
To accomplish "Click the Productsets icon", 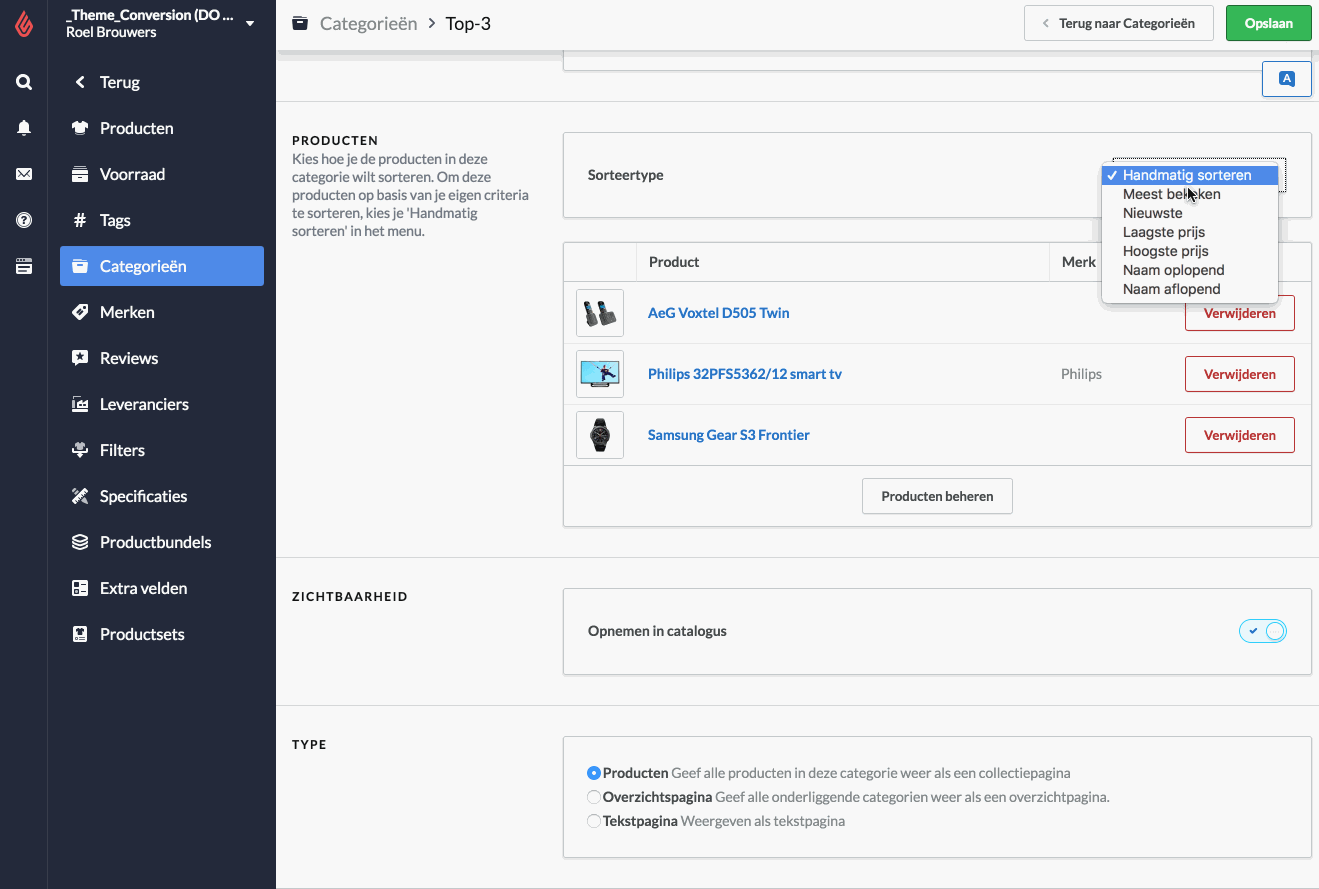I will (80, 634).
